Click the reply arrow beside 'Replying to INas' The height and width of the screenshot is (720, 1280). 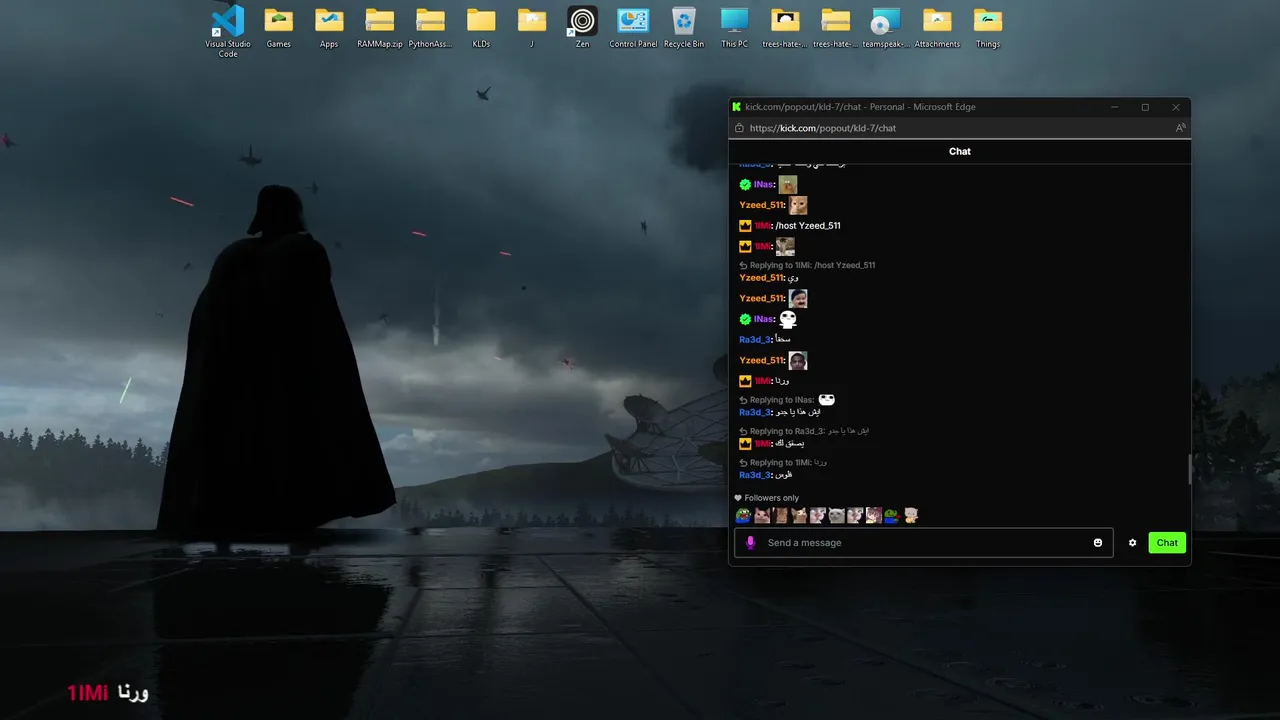coord(743,400)
